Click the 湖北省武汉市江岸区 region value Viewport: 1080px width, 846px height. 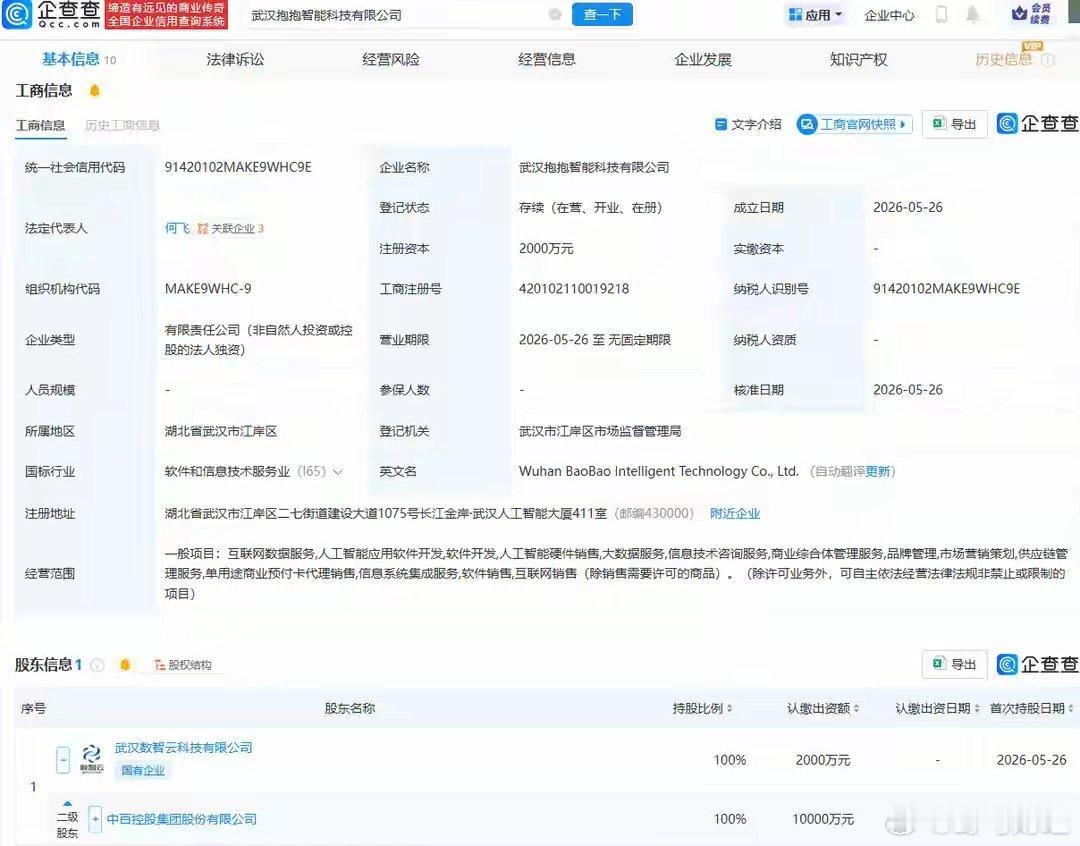(x=220, y=431)
